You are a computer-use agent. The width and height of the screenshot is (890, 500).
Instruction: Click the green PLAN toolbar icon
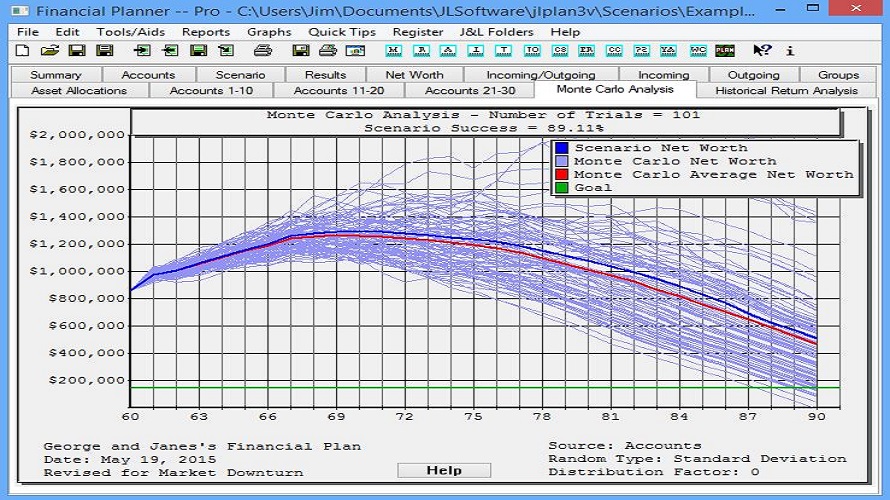(x=725, y=51)
